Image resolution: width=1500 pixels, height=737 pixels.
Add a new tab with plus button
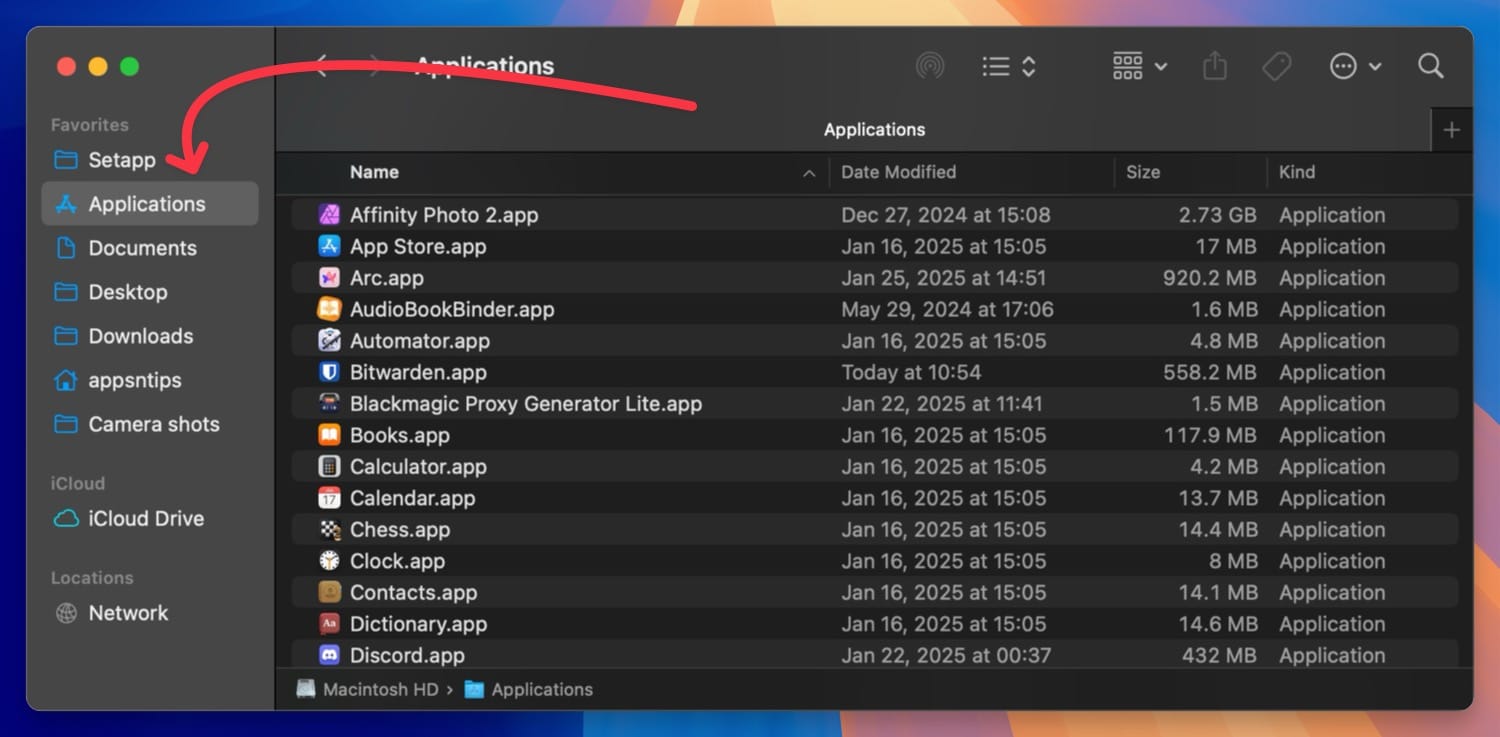(1452, 130)
